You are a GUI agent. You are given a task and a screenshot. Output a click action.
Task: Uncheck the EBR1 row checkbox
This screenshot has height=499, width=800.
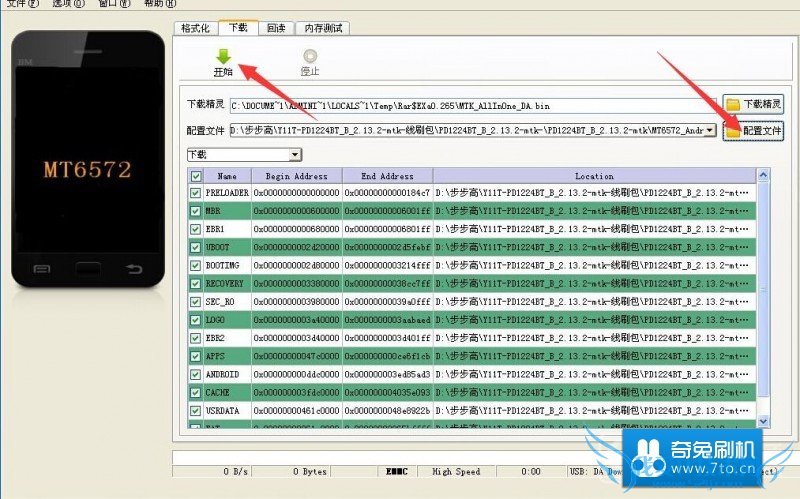(x=195, y=229)
